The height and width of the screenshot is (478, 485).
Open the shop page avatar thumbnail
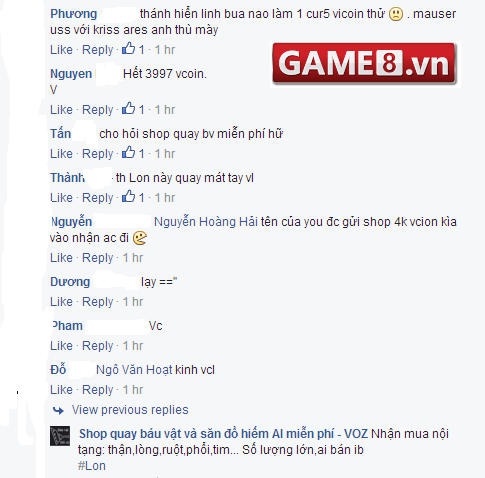coord(60,436)
